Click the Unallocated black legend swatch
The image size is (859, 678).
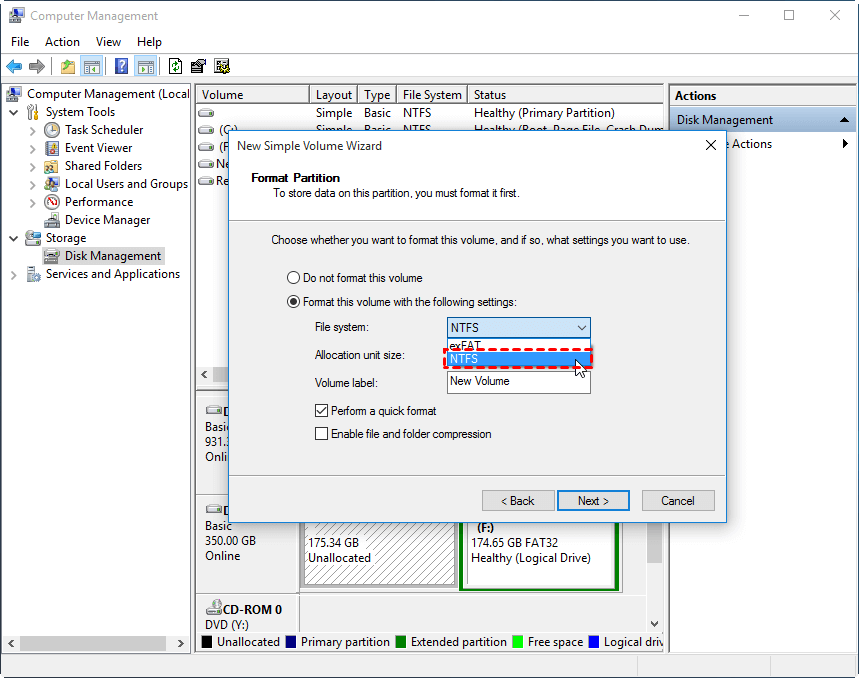(x=207, y=641)
